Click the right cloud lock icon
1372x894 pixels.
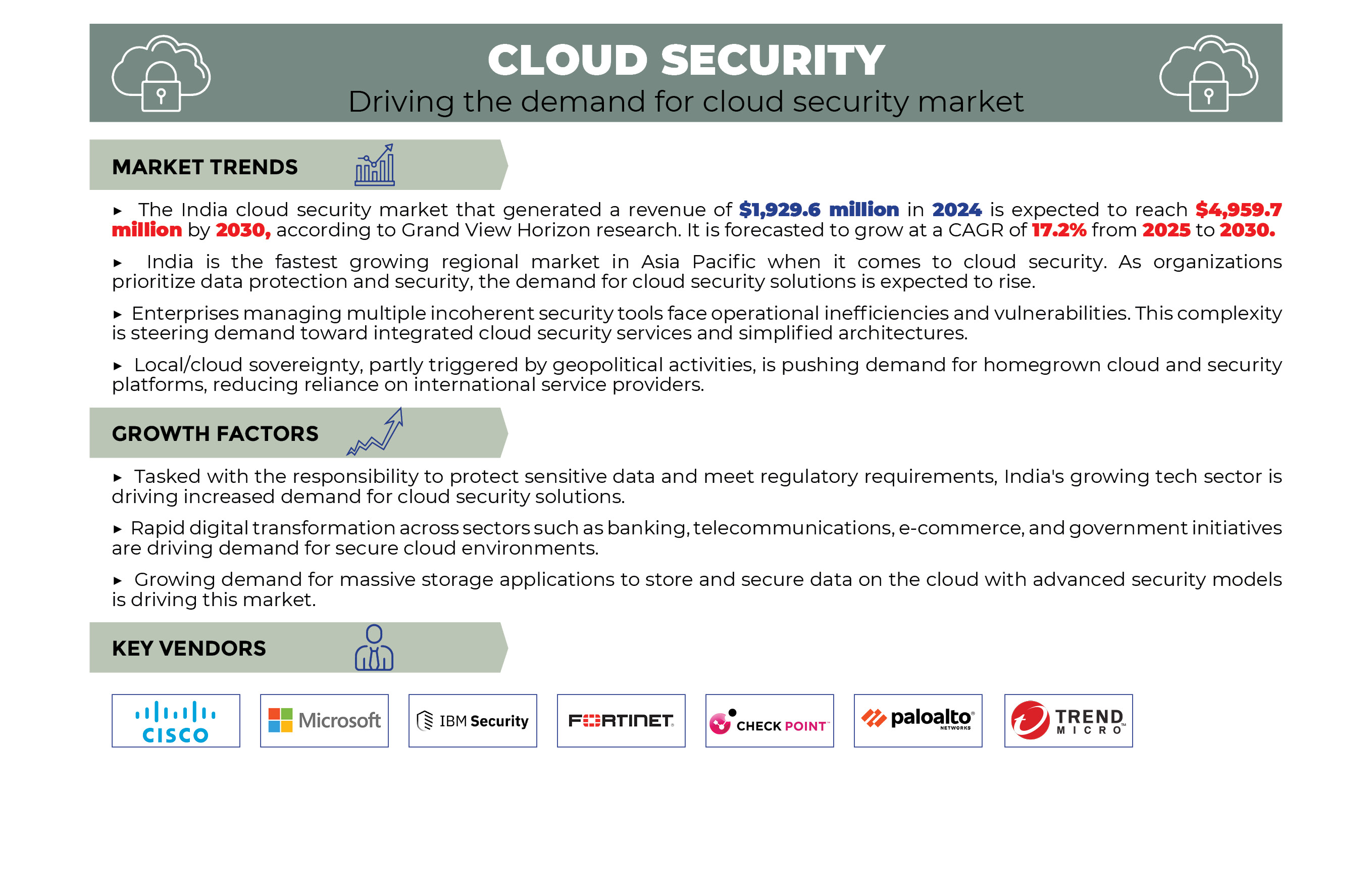pos(1208,73)
